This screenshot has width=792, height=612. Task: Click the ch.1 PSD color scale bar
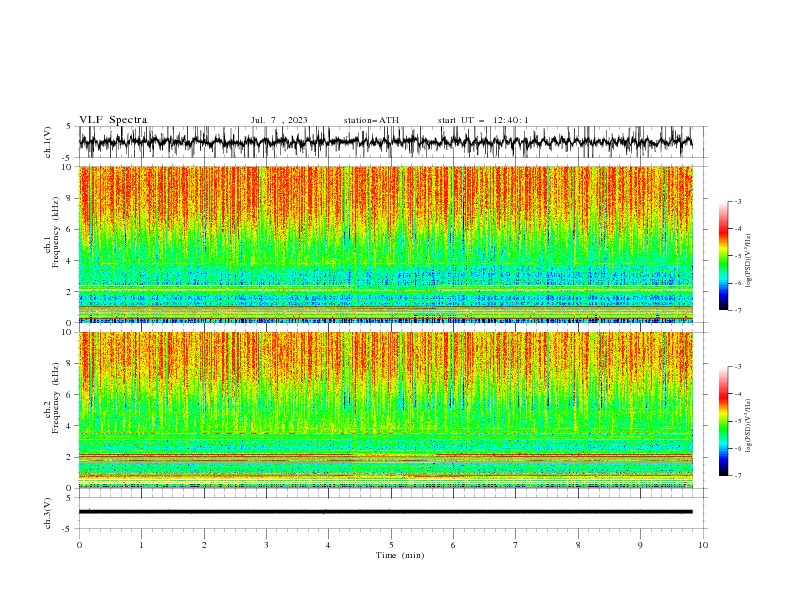click(723, 256)
